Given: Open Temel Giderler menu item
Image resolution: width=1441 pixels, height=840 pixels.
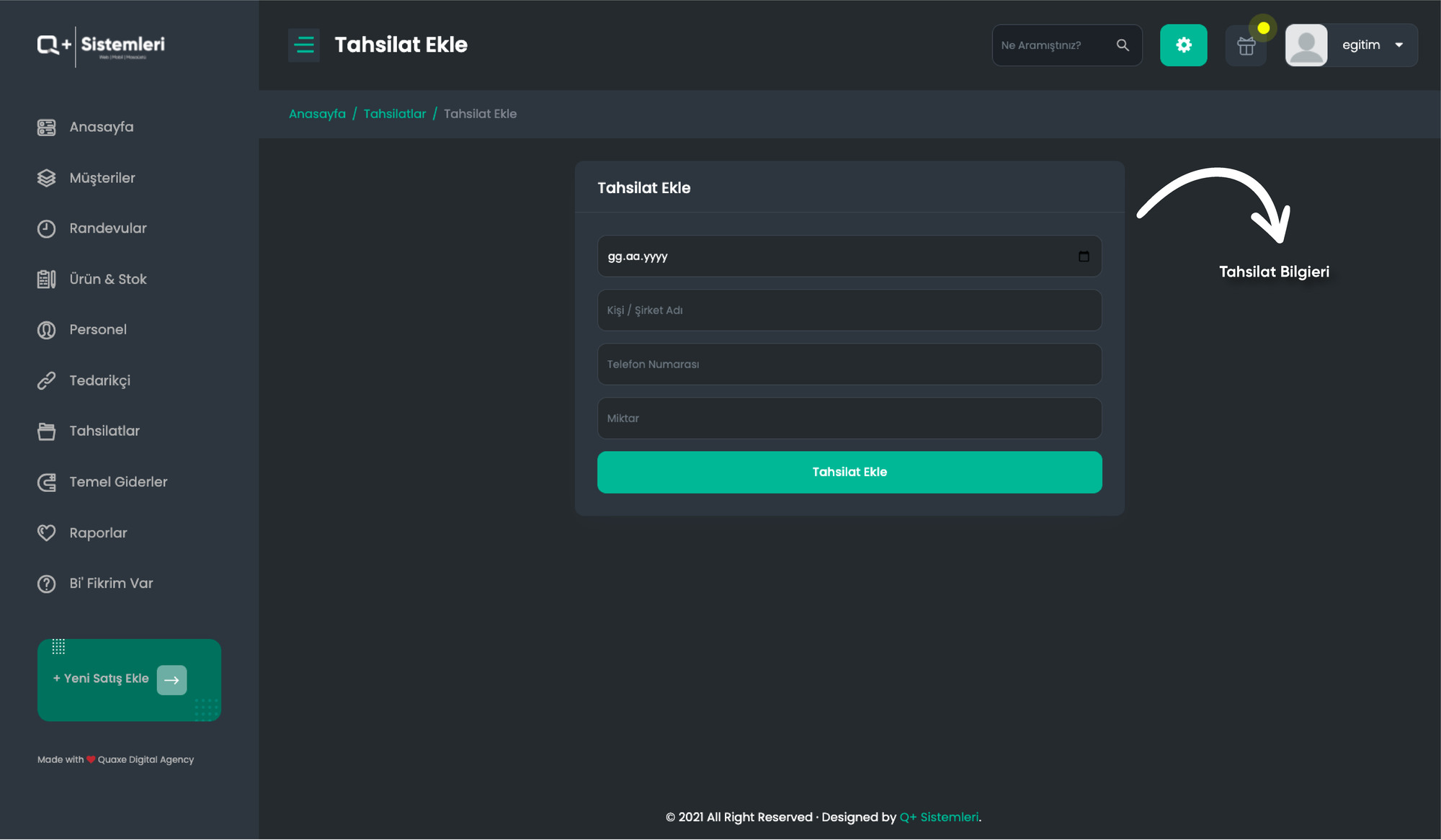Looking at the screenshot, I should (x=118, y=482).
